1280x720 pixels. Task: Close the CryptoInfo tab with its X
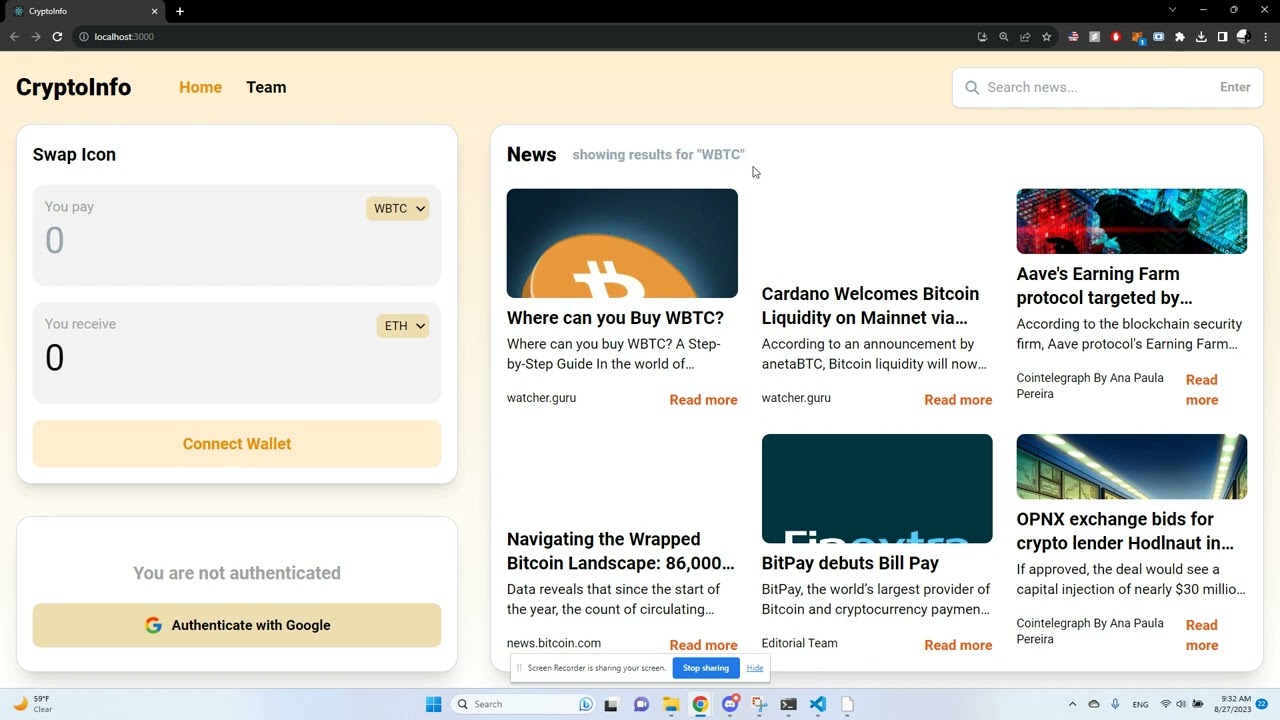coord(154,11)
